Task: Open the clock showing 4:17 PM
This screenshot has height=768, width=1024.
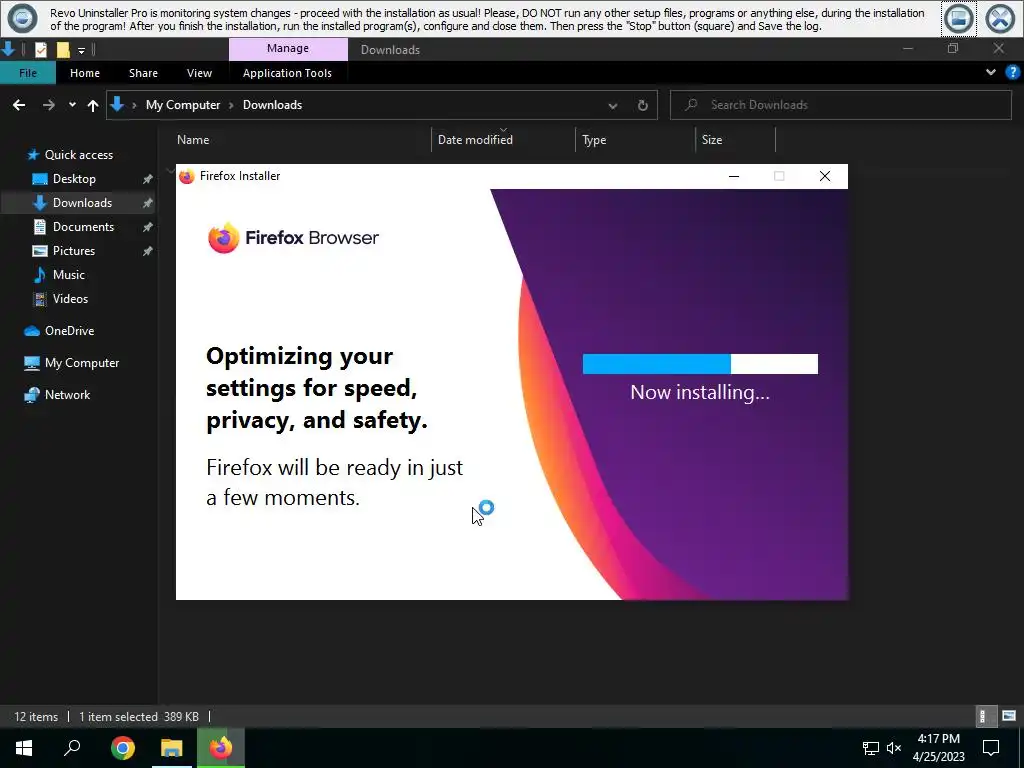Action: pos(938,748)
